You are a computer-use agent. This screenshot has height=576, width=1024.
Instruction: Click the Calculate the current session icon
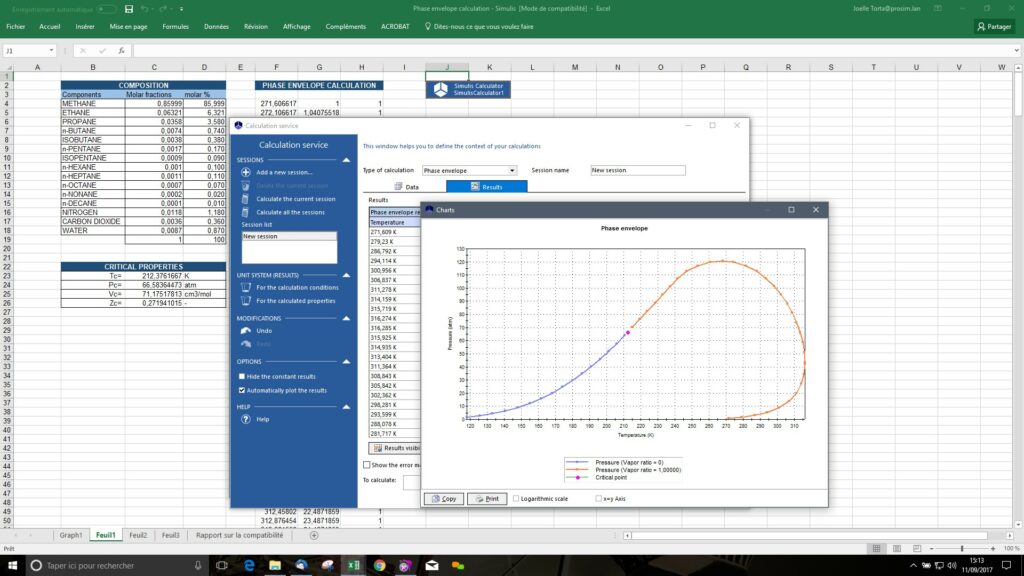pyautogui.click(x=245, y=199)
